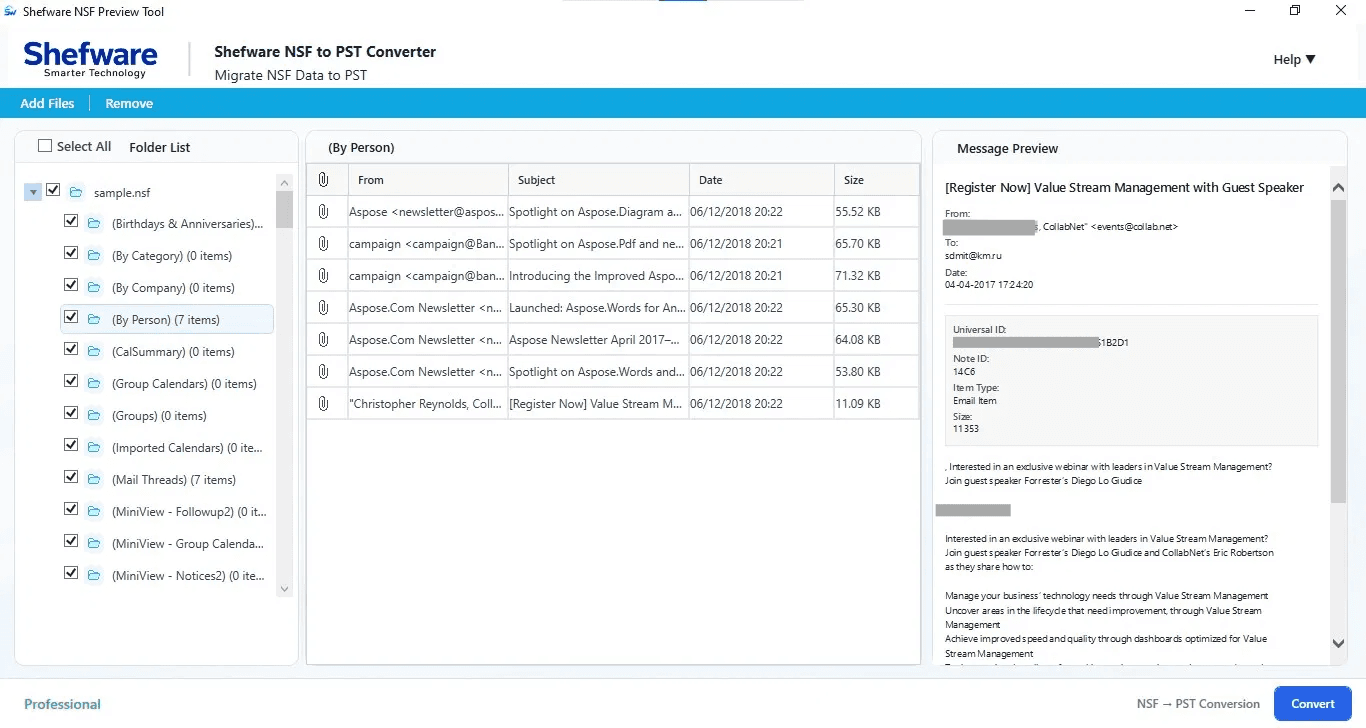Screen dimensions: 1366x728
Task: Click the Convert button
Action: click(1313, 704)
